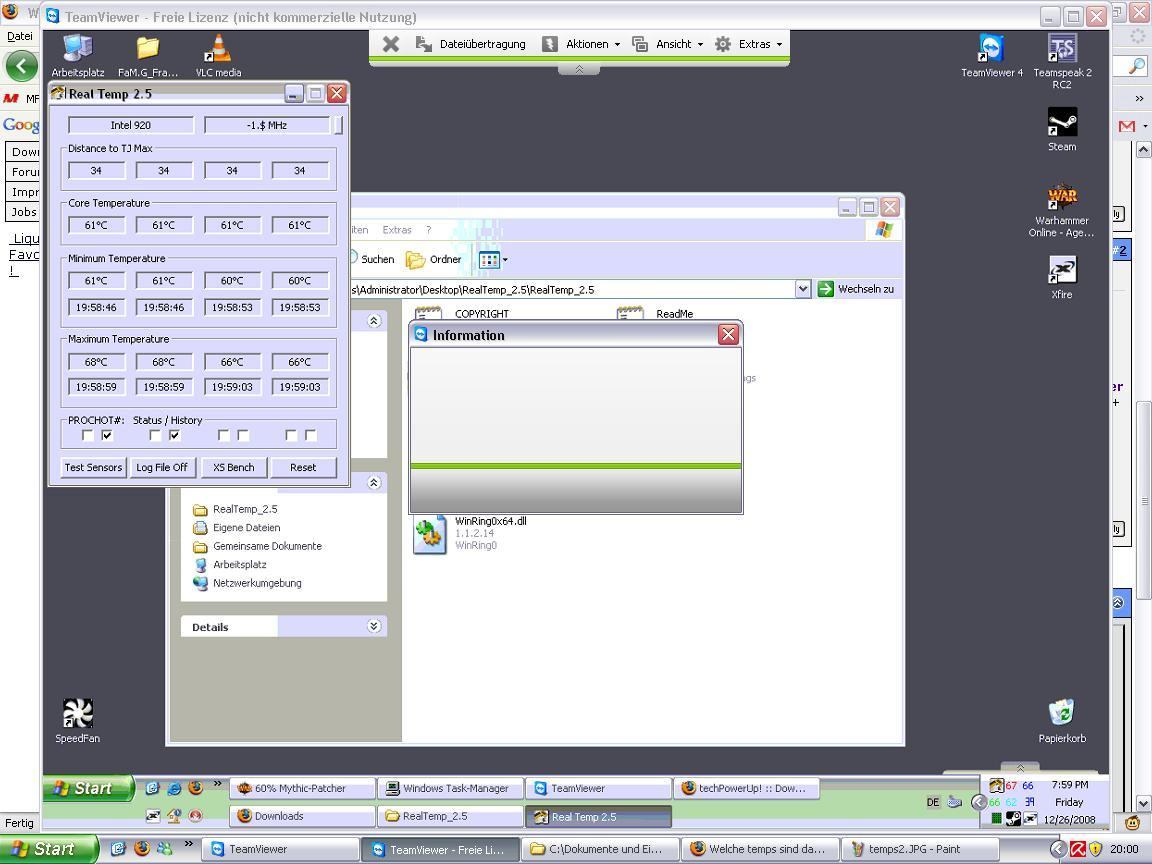The image size is (1152, 864).
Task: Open Xfire desktop shortcut
Action: (1062, 277)
